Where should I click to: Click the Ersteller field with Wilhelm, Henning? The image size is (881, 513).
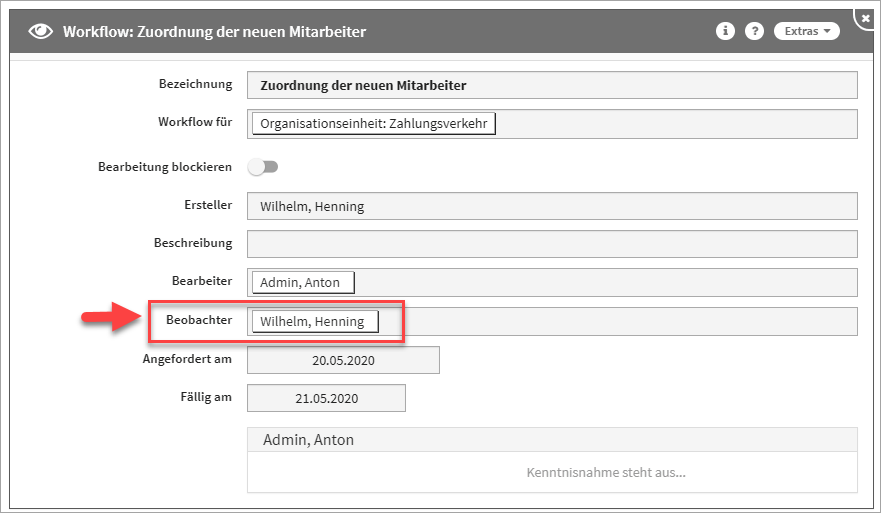(552, 206)
